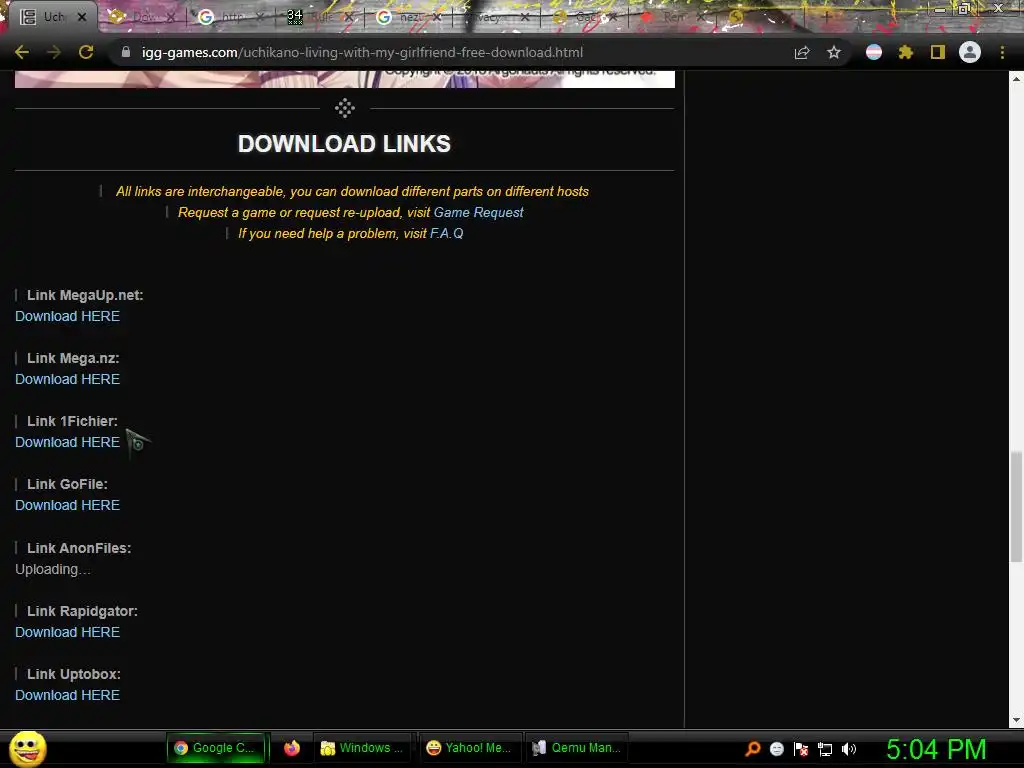The width and height of the screenshot is (1024, 768).
Task: Open a new browser tab
Action: coord(826,17)
